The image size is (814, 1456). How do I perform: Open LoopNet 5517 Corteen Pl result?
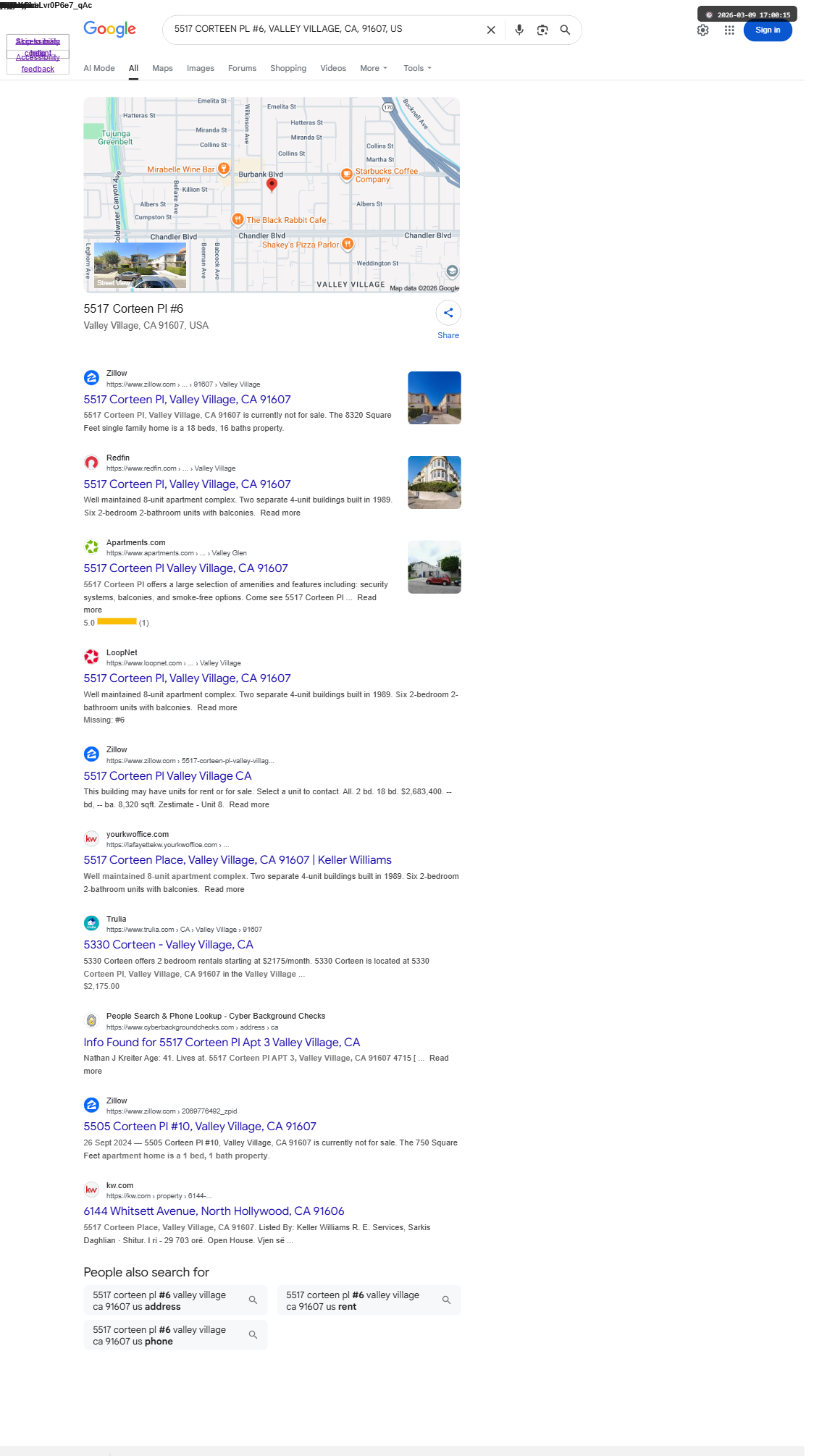click(187, 678)
